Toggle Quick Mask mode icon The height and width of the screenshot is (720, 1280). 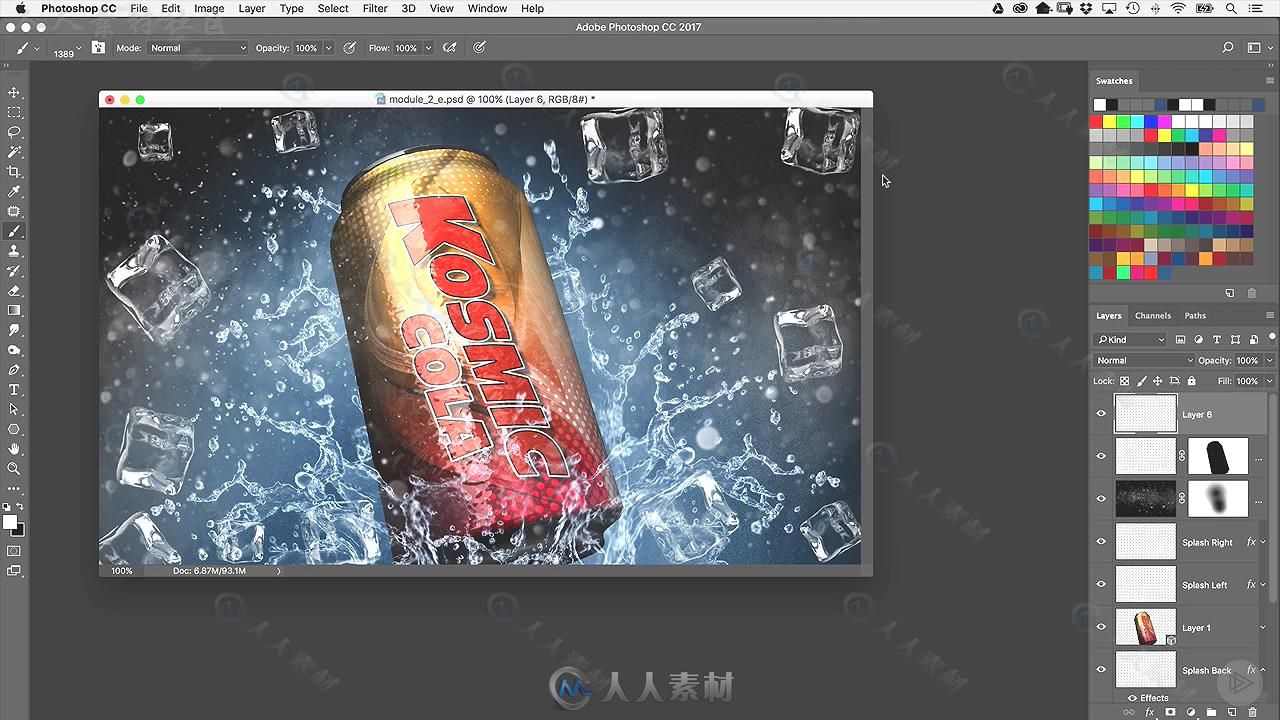(14, 551)
